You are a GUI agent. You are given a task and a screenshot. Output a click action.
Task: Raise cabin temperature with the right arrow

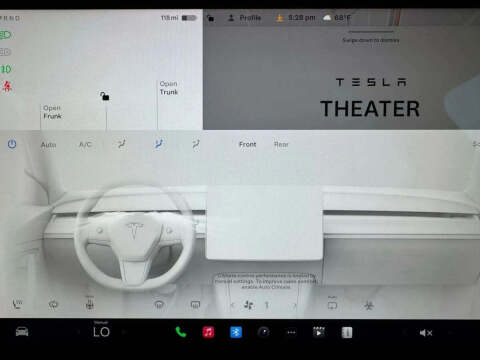[x=124, y=332]
